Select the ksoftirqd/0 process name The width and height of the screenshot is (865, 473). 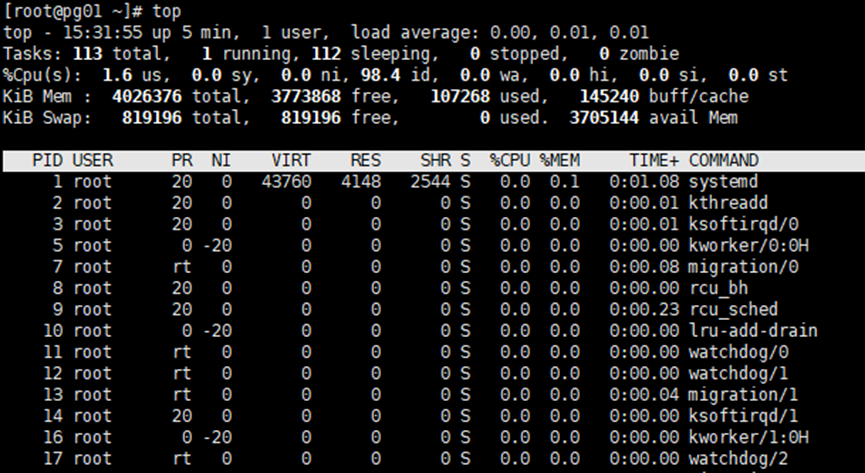pos(743,224)
